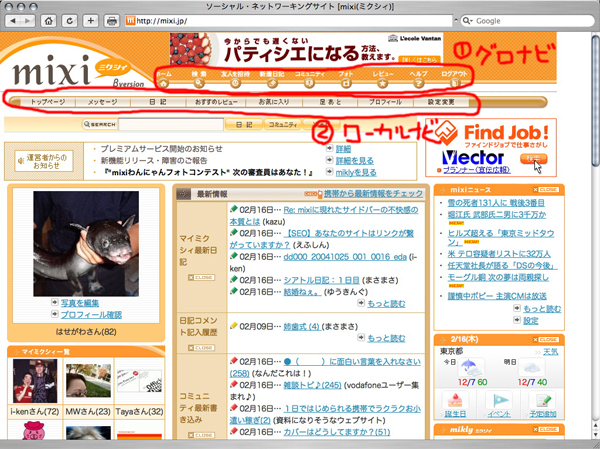Click the コミュニティ community icon in top navigation
This screenshot has height=449, width=600.
(x=309, y=83)
